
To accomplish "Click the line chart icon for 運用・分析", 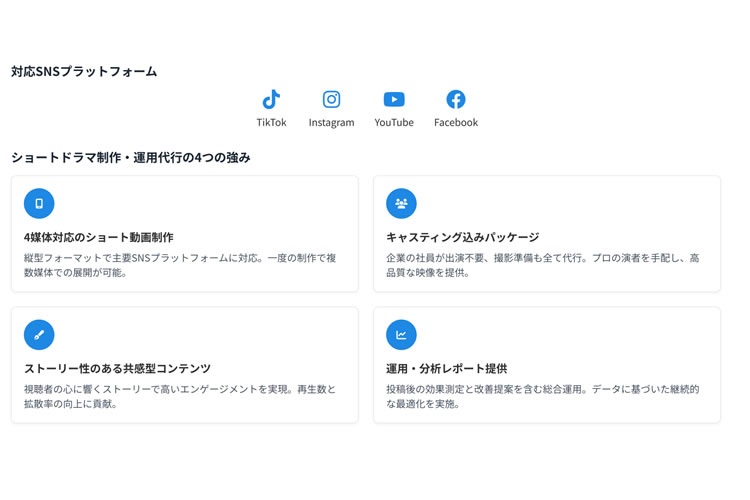I will (401, 334).
